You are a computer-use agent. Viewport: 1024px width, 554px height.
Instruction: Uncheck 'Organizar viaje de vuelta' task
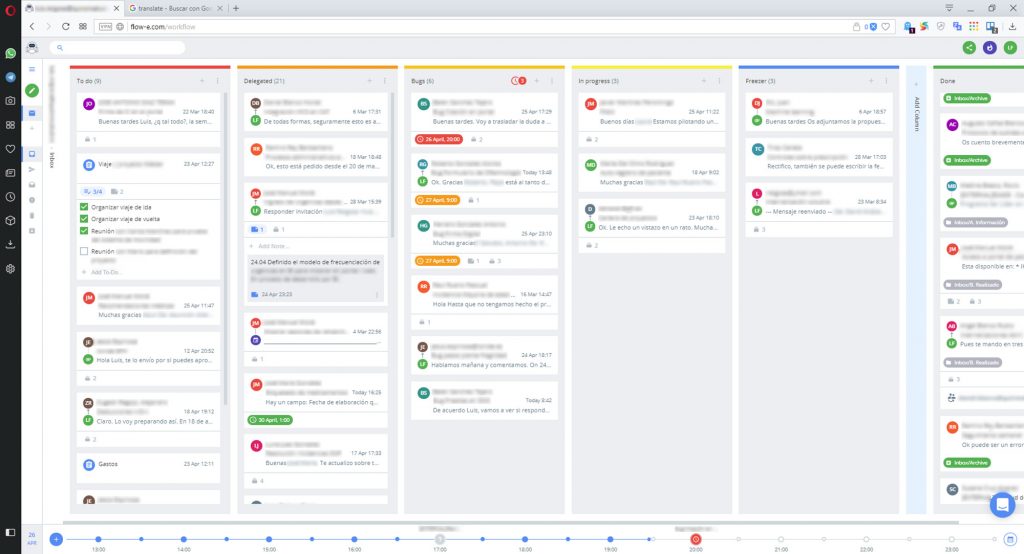click(84, 218)
